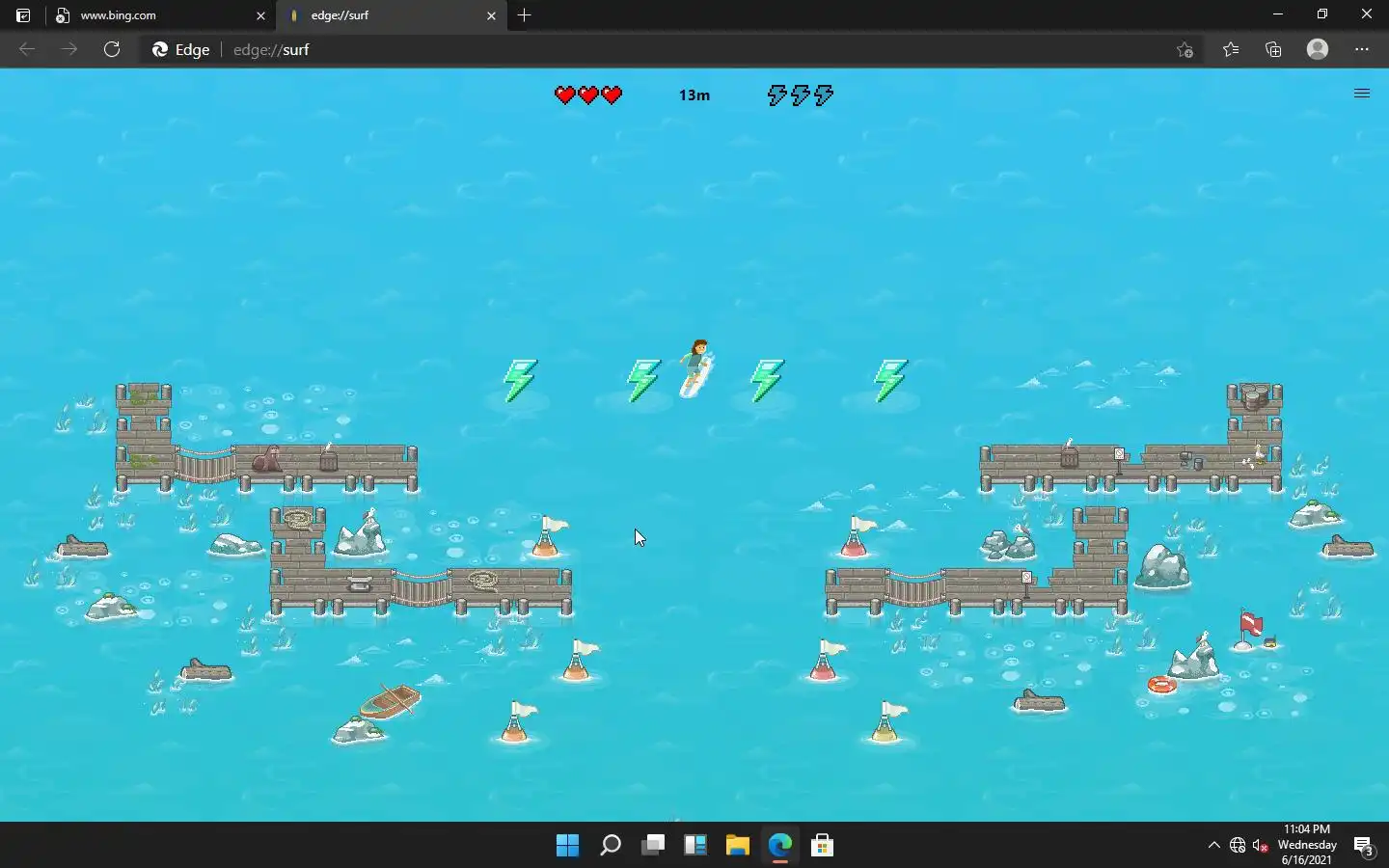Open taskbar Search
1389x868 pixels.
pos(611,846)
